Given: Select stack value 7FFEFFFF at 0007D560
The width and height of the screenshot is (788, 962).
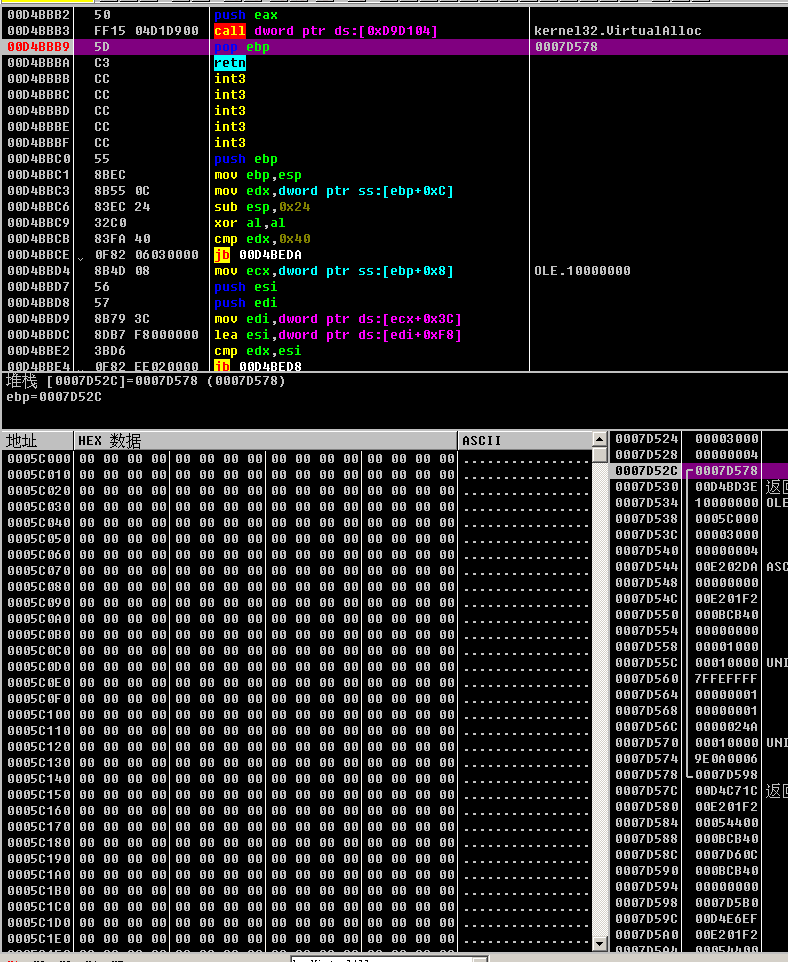Looking at the screenshot, I should (x=727, y=679).
